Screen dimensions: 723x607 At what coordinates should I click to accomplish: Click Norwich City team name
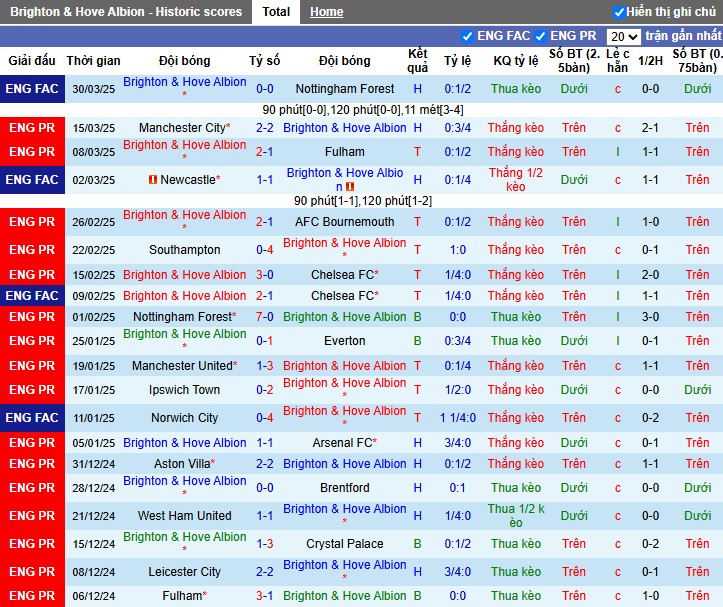184,418
